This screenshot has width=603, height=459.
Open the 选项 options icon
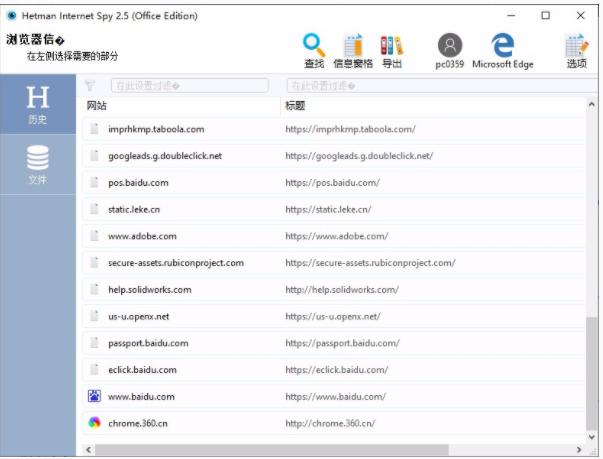point(576,46)
